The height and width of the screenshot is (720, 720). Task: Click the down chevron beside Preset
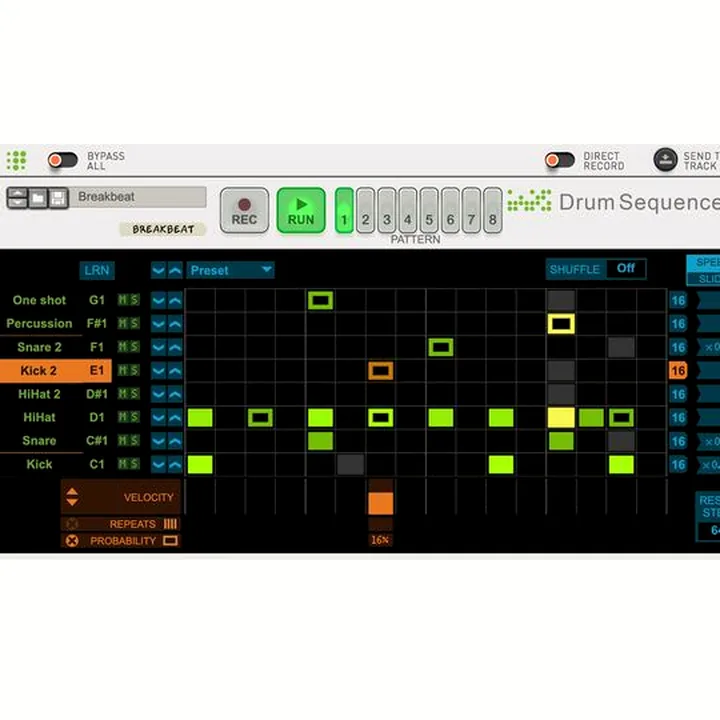tap(158, 270)
